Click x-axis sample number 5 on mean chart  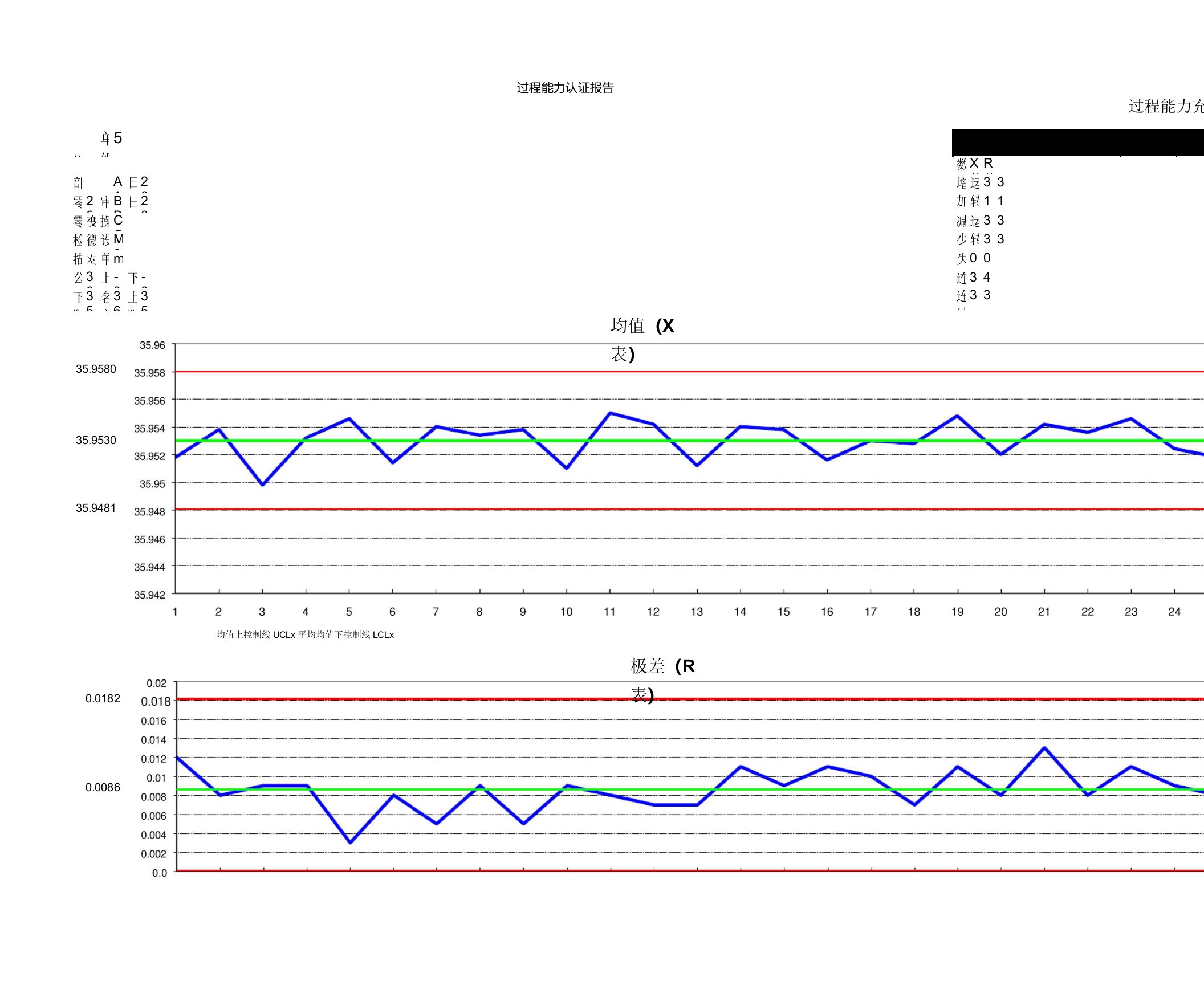coord(349,612)
